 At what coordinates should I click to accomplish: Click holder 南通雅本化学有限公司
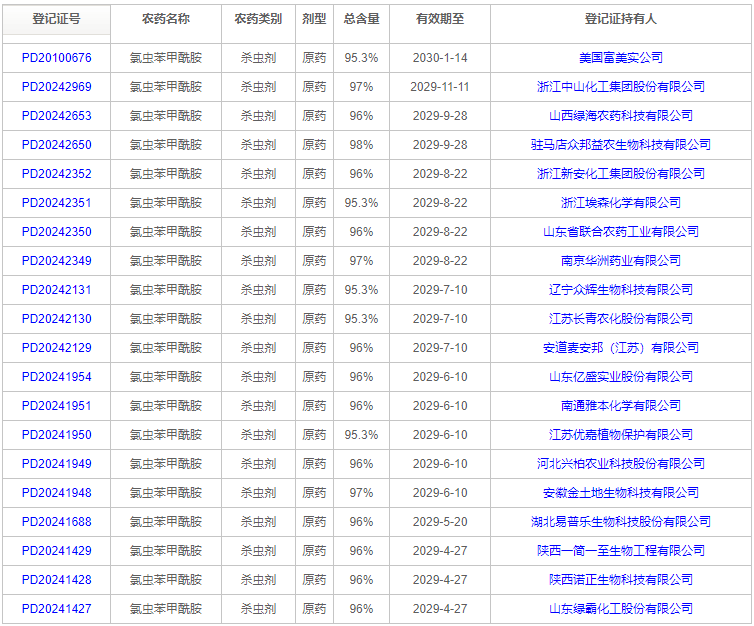coord(621,406)
